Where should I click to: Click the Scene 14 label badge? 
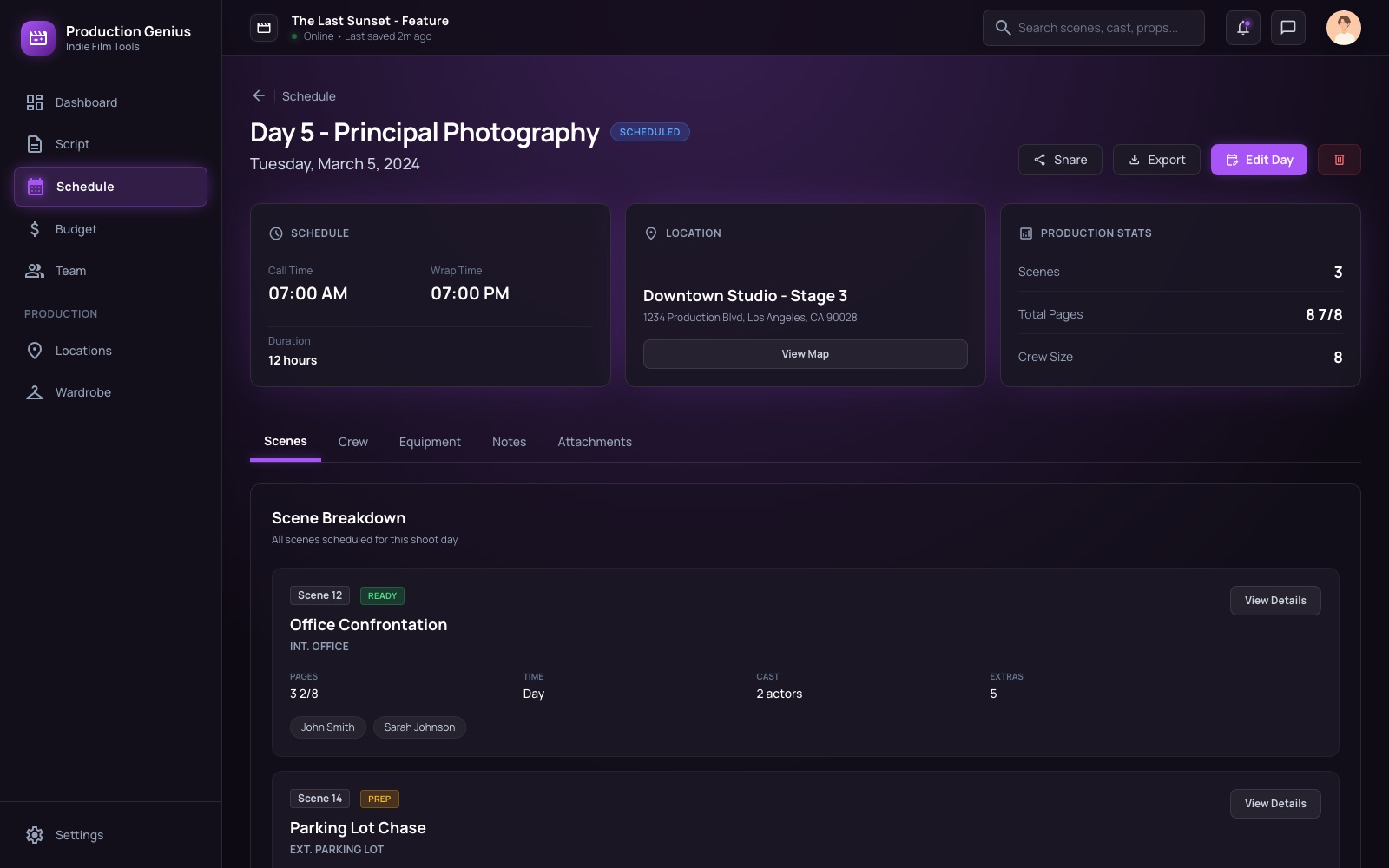pos(319,799)
